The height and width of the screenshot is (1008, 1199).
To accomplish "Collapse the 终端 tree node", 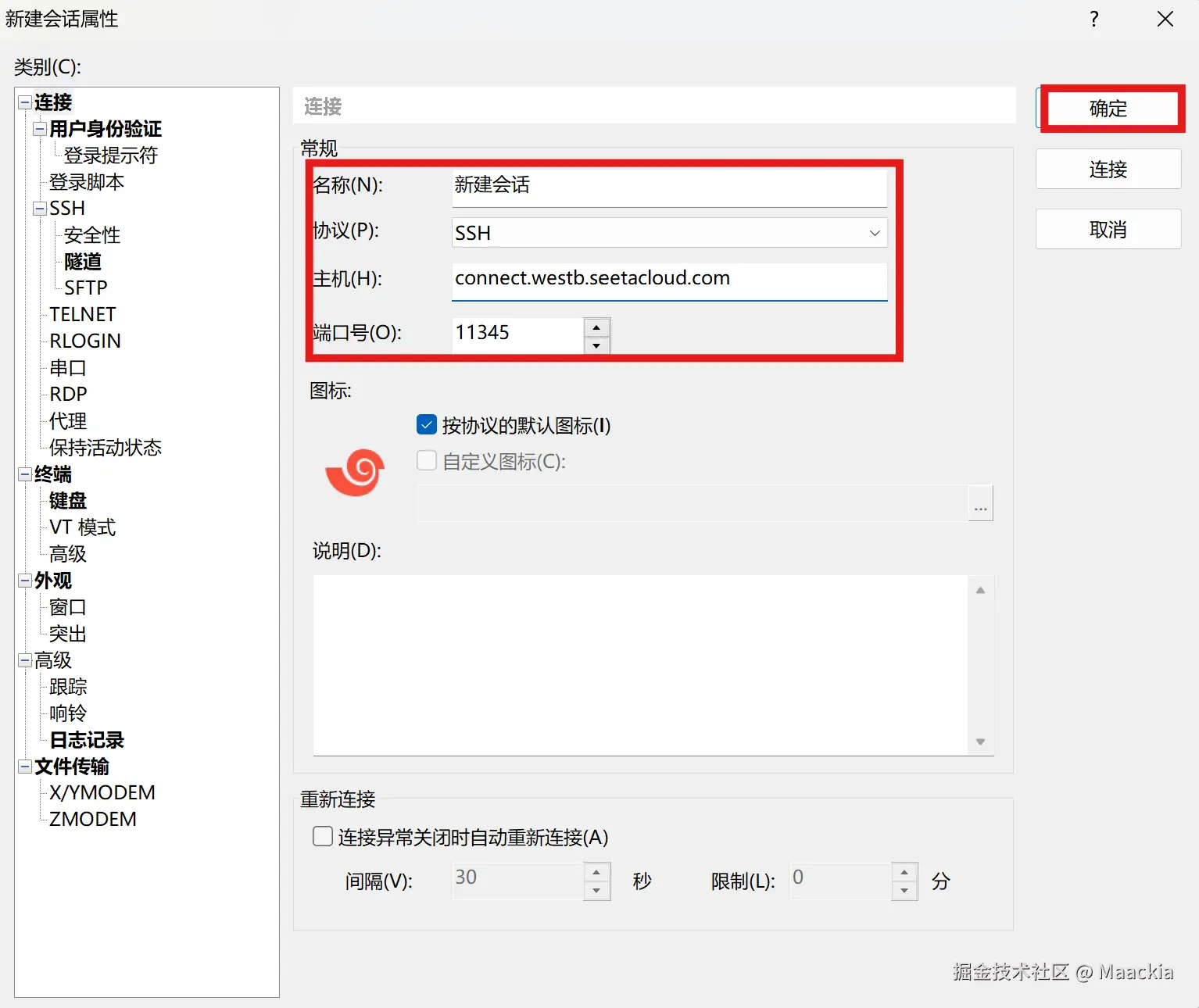I will pos(25,474).
